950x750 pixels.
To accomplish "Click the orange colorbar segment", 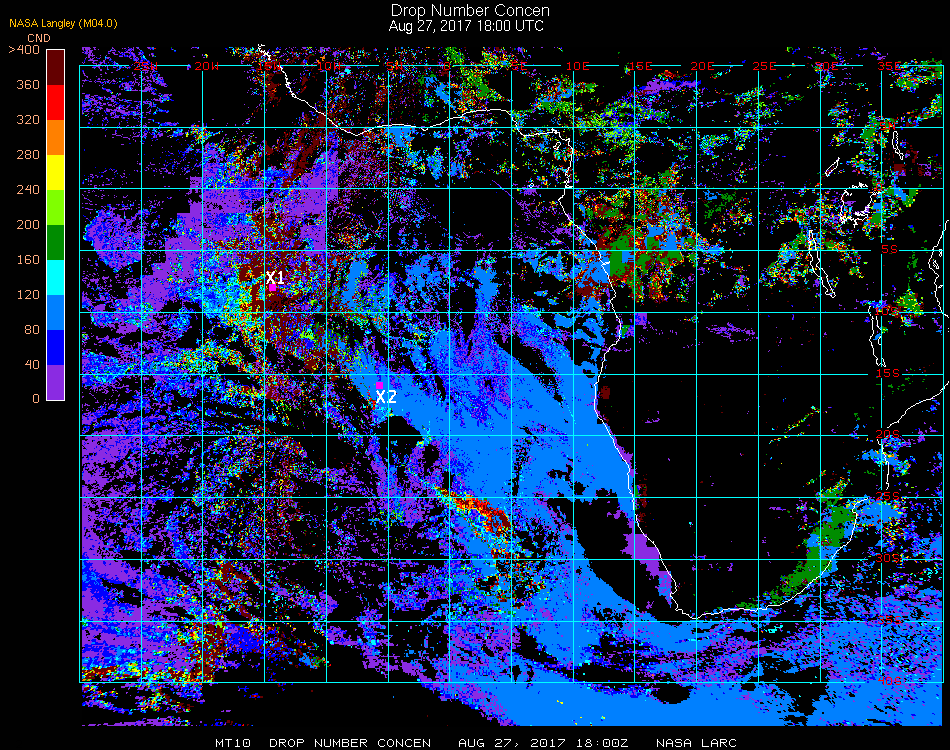I will point(55,138).
